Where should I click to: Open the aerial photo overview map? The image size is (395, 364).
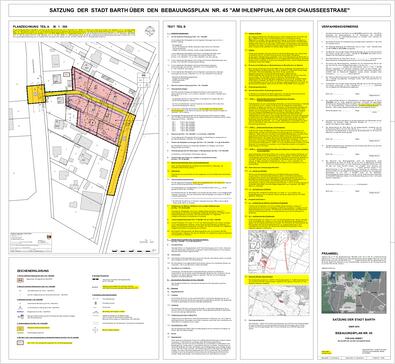[354, 292]
